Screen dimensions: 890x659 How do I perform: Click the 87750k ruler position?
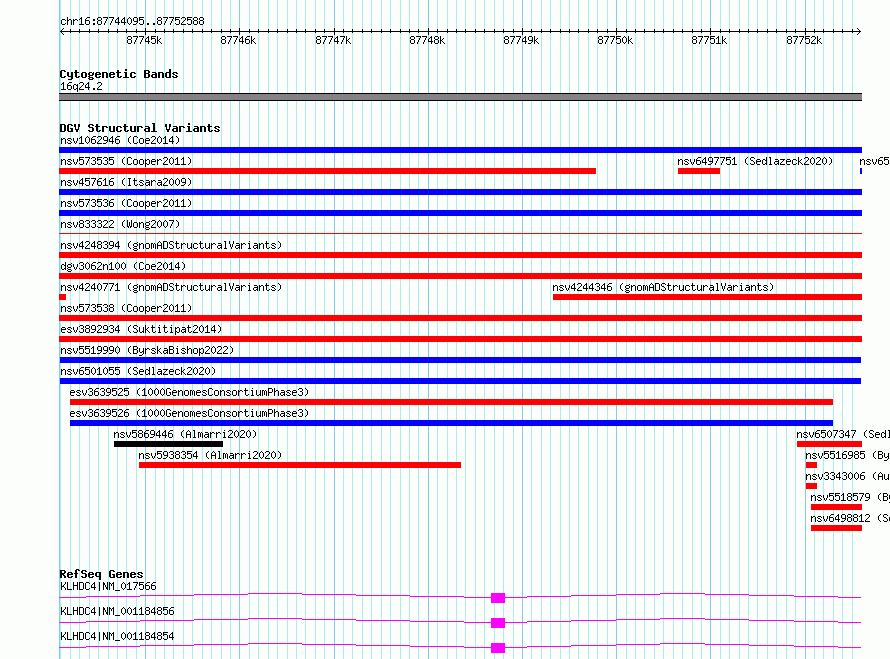[615, 40]
